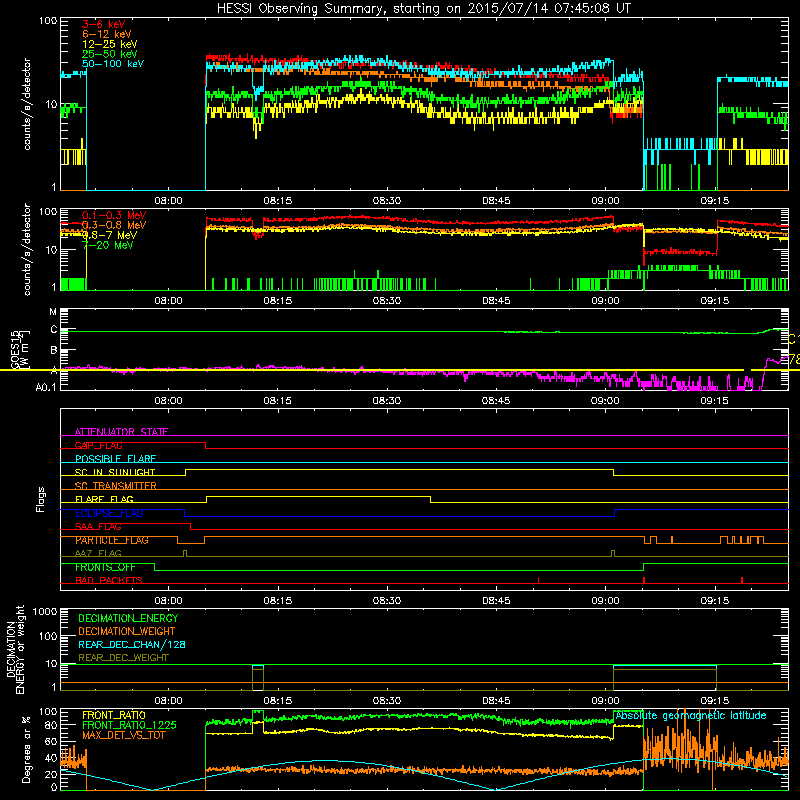Click the GOES15 vertical axis label
Image resolution: width=800 pixels, height=800 pixels.
coord(20,349)
